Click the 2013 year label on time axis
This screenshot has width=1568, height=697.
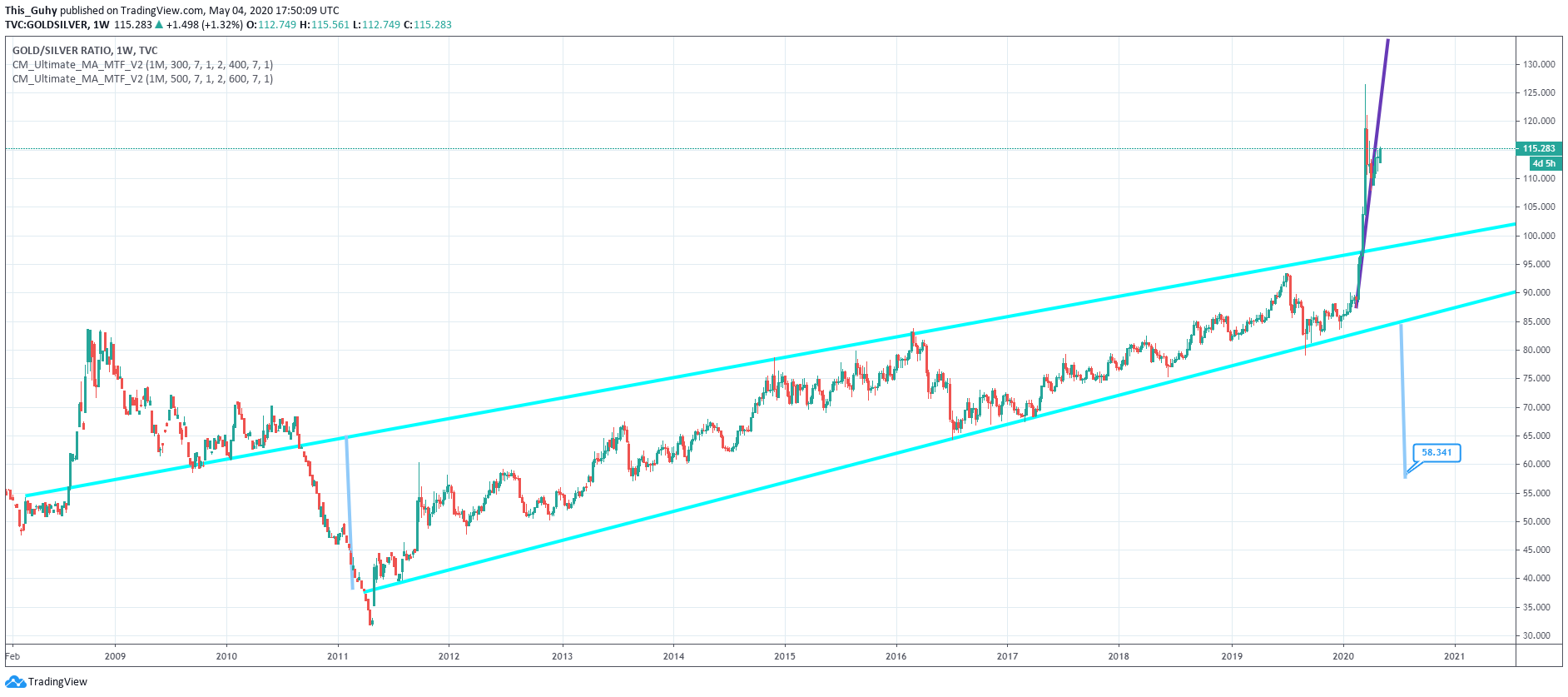point(563,656)
